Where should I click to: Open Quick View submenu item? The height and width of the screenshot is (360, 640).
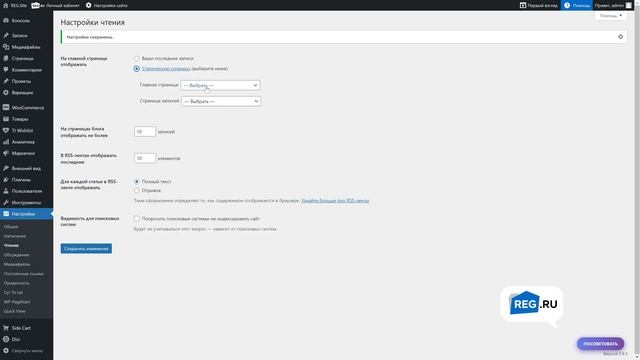click(15, 311)
